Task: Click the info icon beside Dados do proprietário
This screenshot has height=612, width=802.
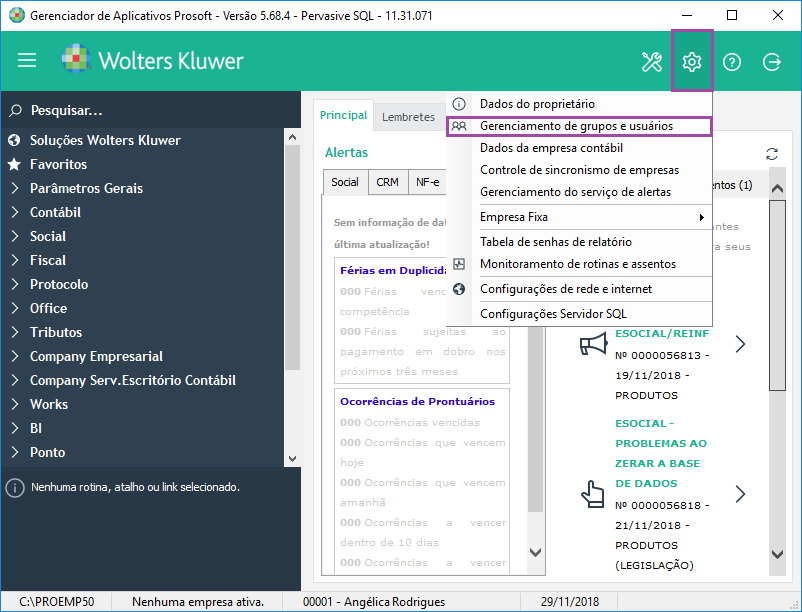Action: [459, 104]
